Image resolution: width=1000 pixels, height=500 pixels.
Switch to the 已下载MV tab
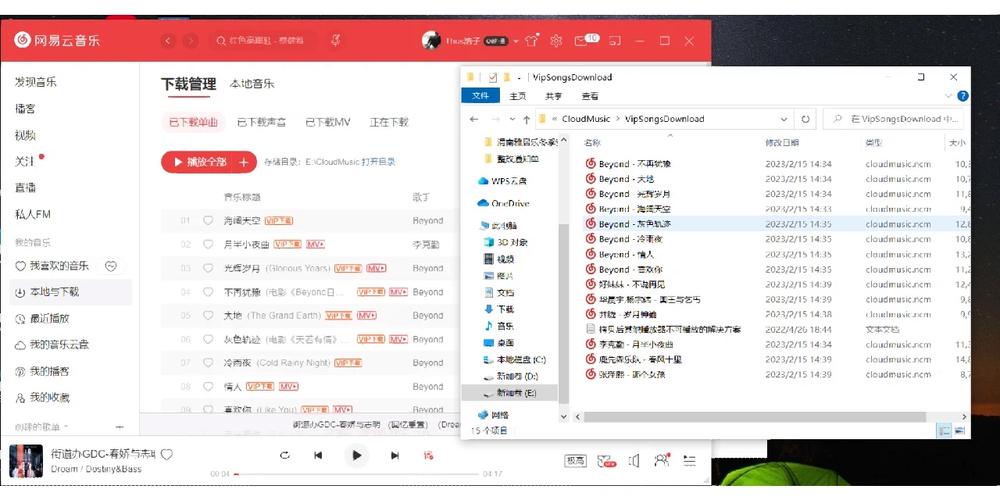328,122
